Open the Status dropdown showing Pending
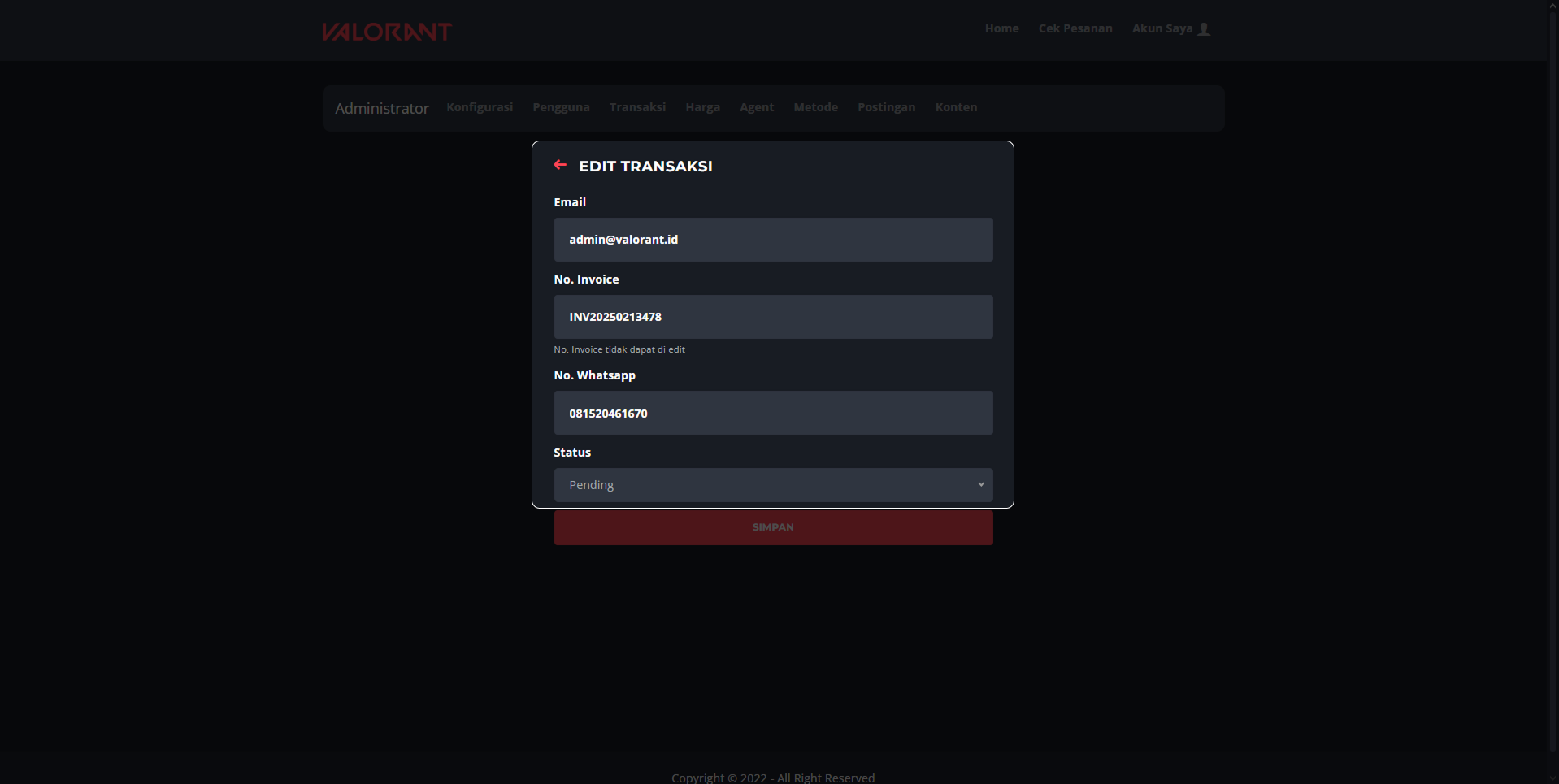 pyautogui.click(x=773, y=485)
